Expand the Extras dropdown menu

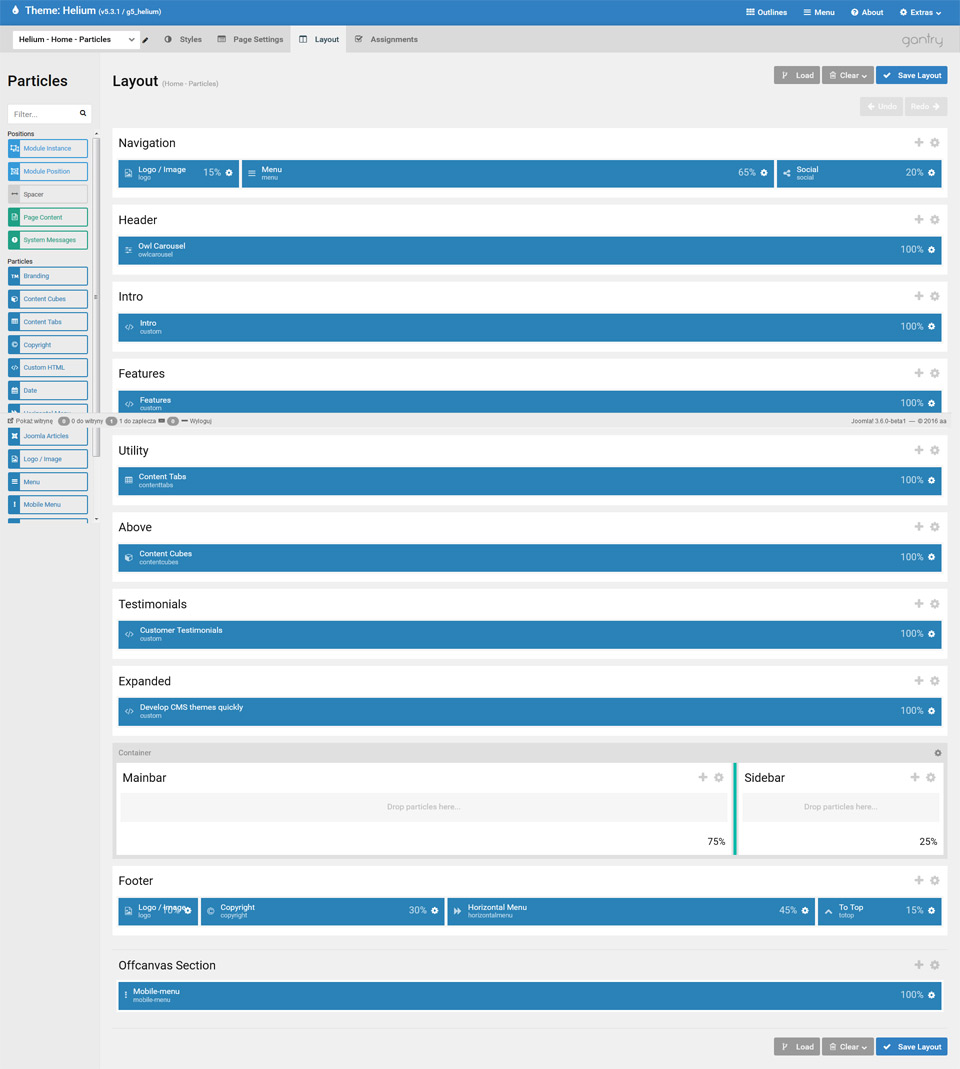click(920, 12)
